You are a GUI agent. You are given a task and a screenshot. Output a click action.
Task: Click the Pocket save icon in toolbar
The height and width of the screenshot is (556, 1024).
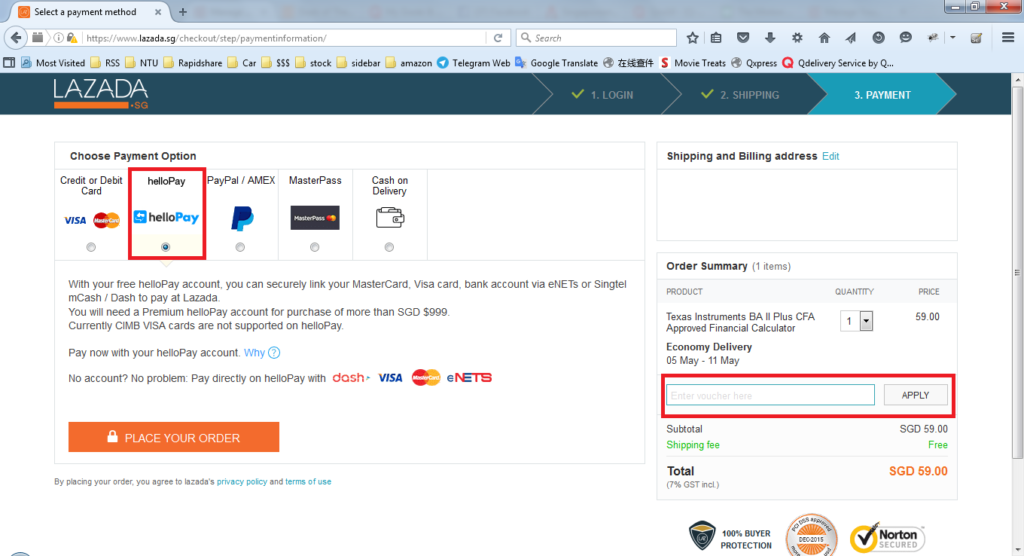point(743,38)
